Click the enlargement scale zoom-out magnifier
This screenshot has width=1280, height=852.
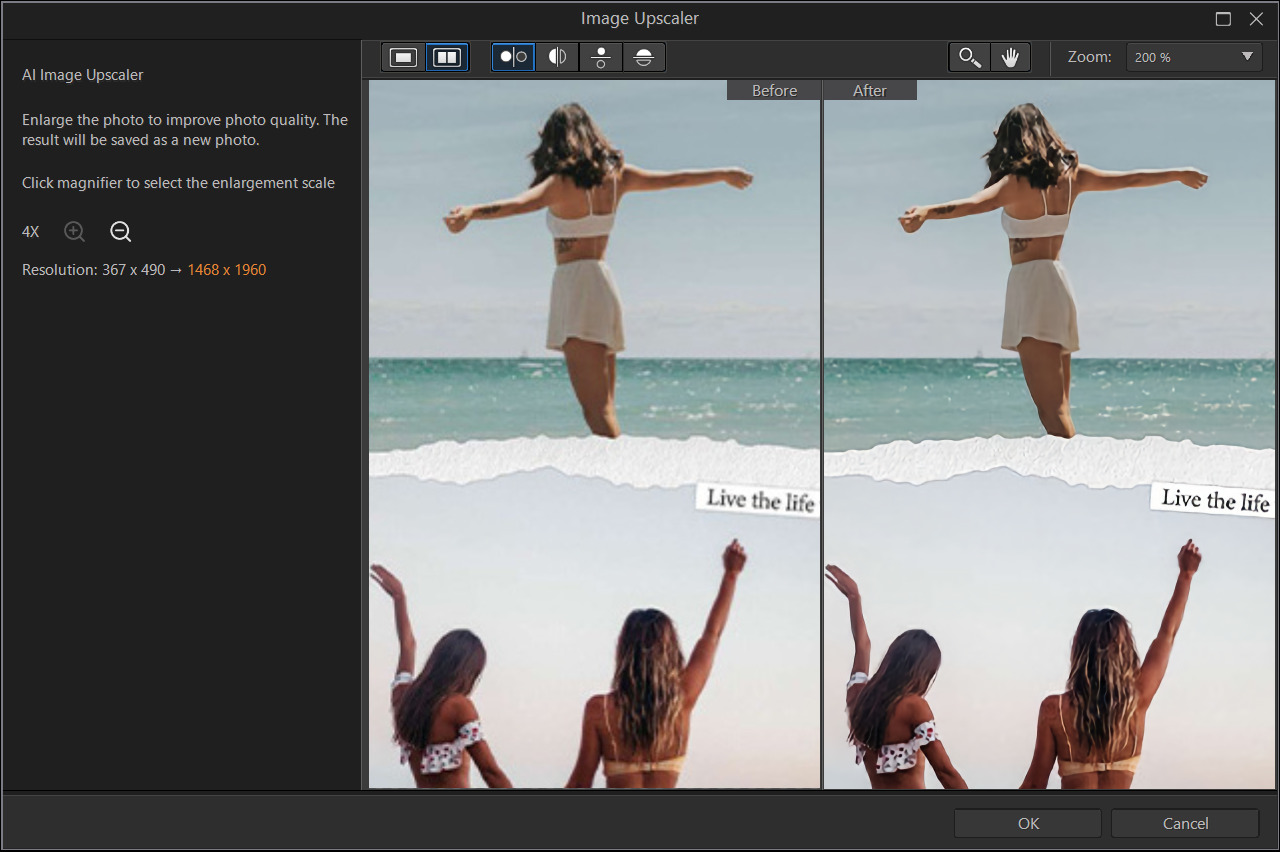pyautogui.click(x=120, y=231)
